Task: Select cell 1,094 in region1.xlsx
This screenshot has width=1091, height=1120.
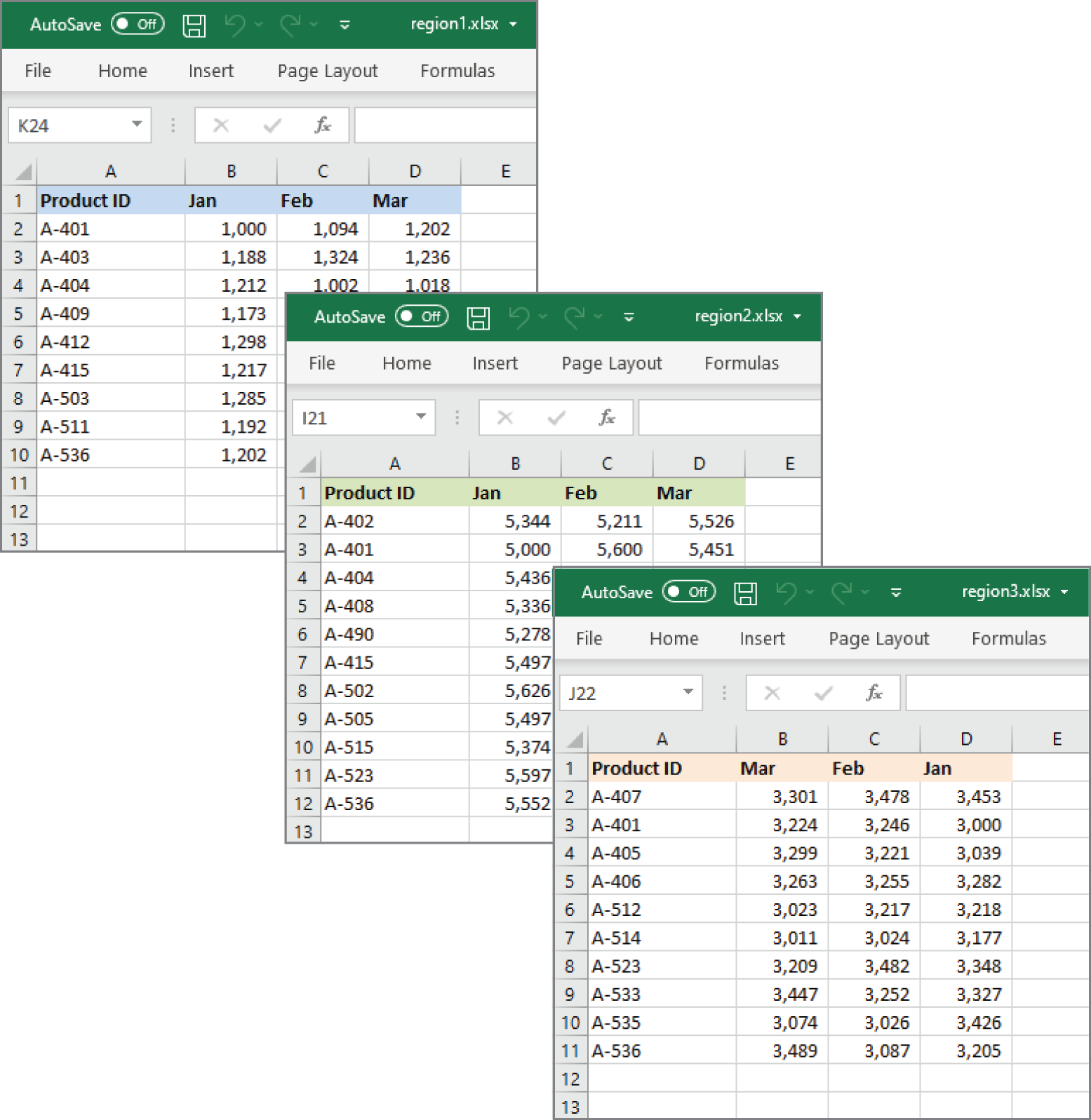Action: tap(323, 229)
